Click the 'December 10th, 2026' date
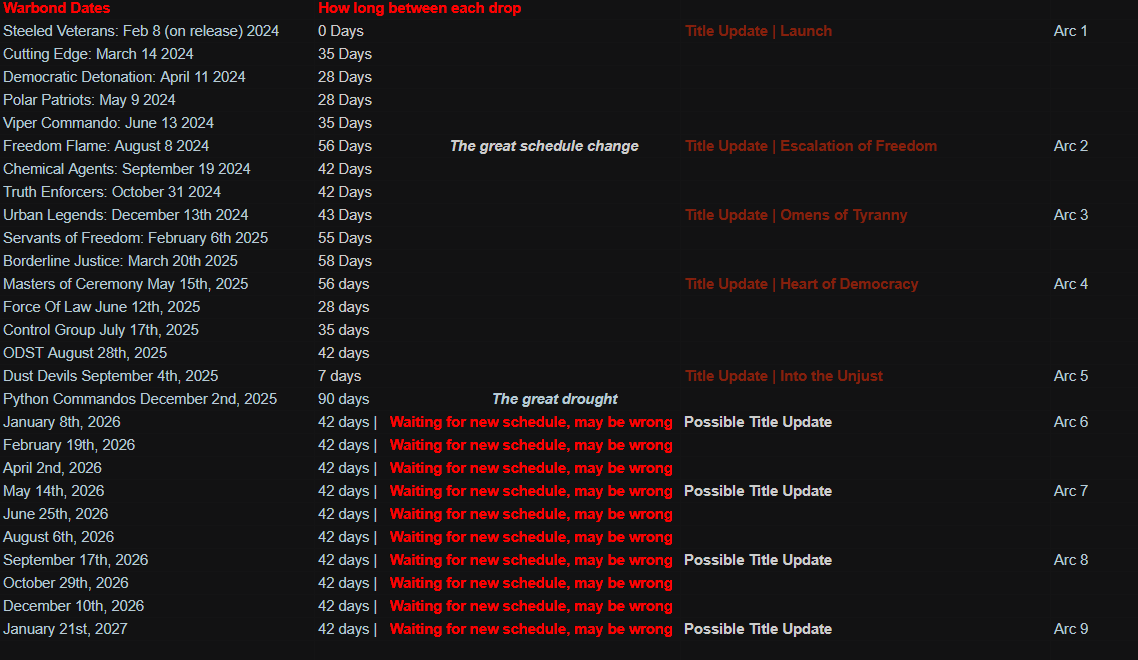Image resolution: width=1138 pixels, height=660 pixels. pos(73,606)
